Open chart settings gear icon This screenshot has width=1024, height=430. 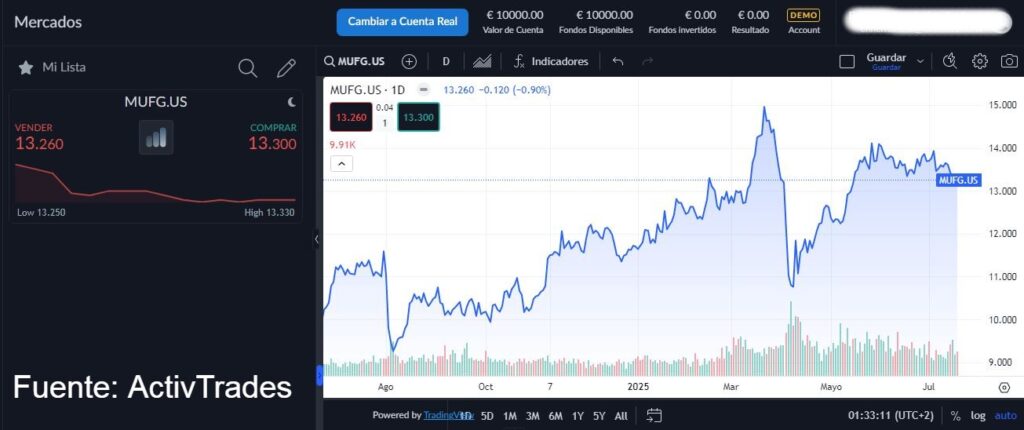pos(980,61)
